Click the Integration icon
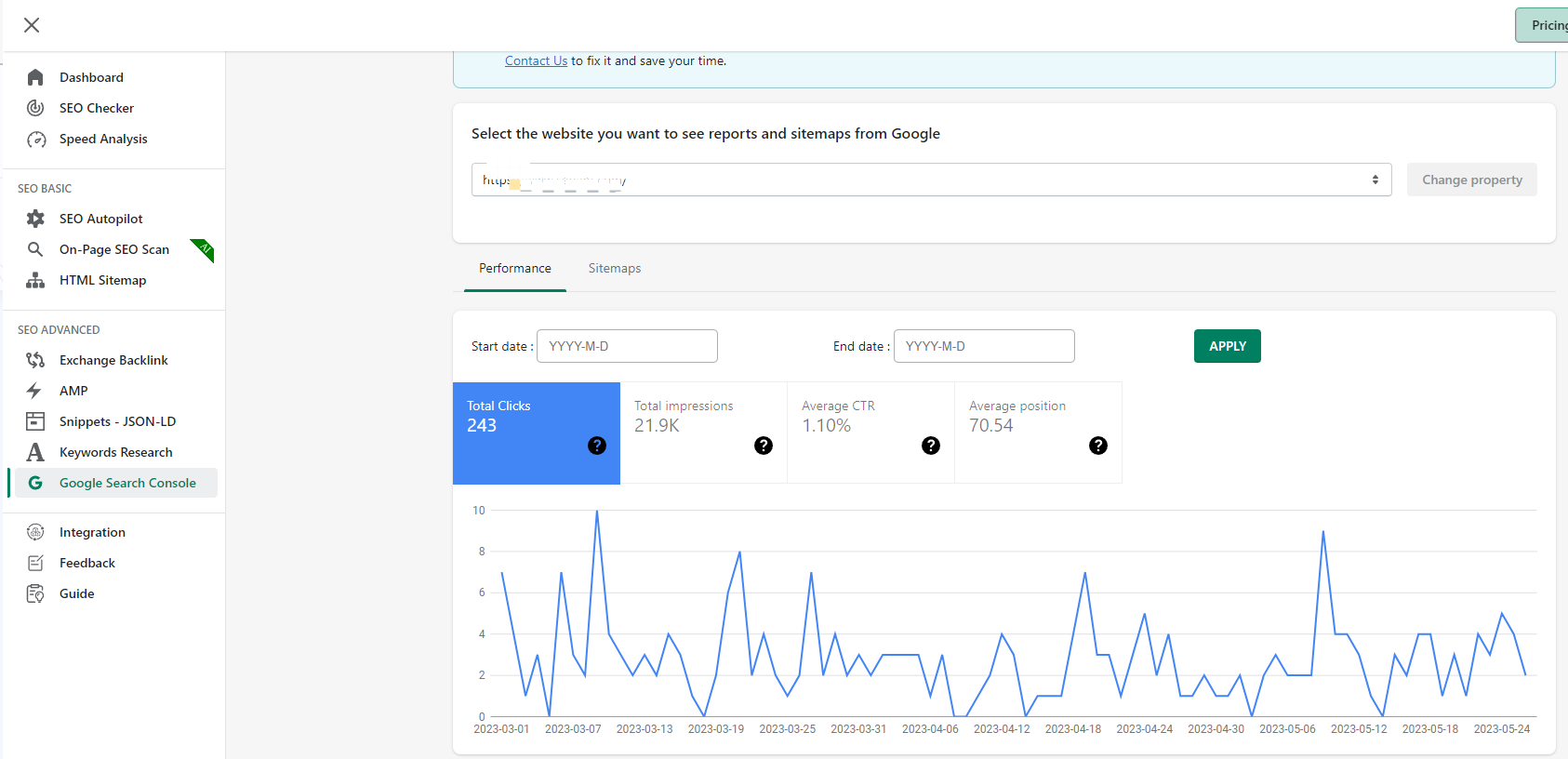This screenshot has width=1568, height=759. 35,532
